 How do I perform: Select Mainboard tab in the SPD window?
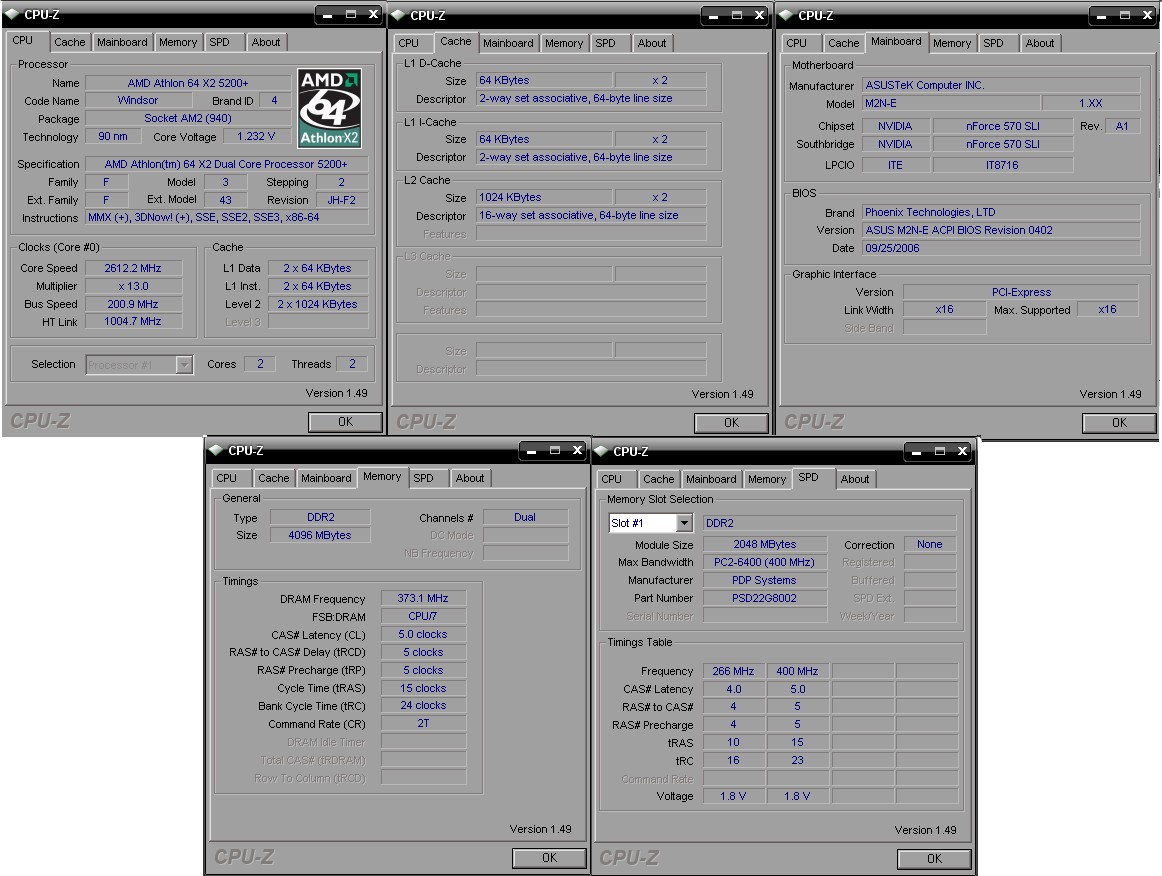click(711, 479)
